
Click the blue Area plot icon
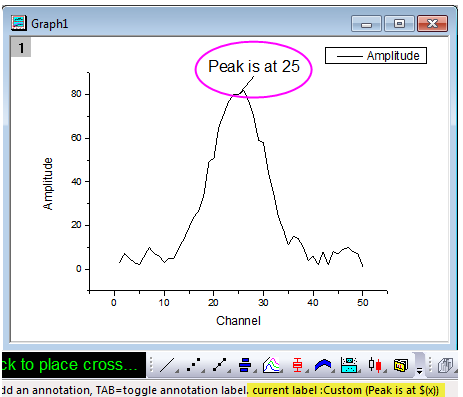(x=323, y=365)
